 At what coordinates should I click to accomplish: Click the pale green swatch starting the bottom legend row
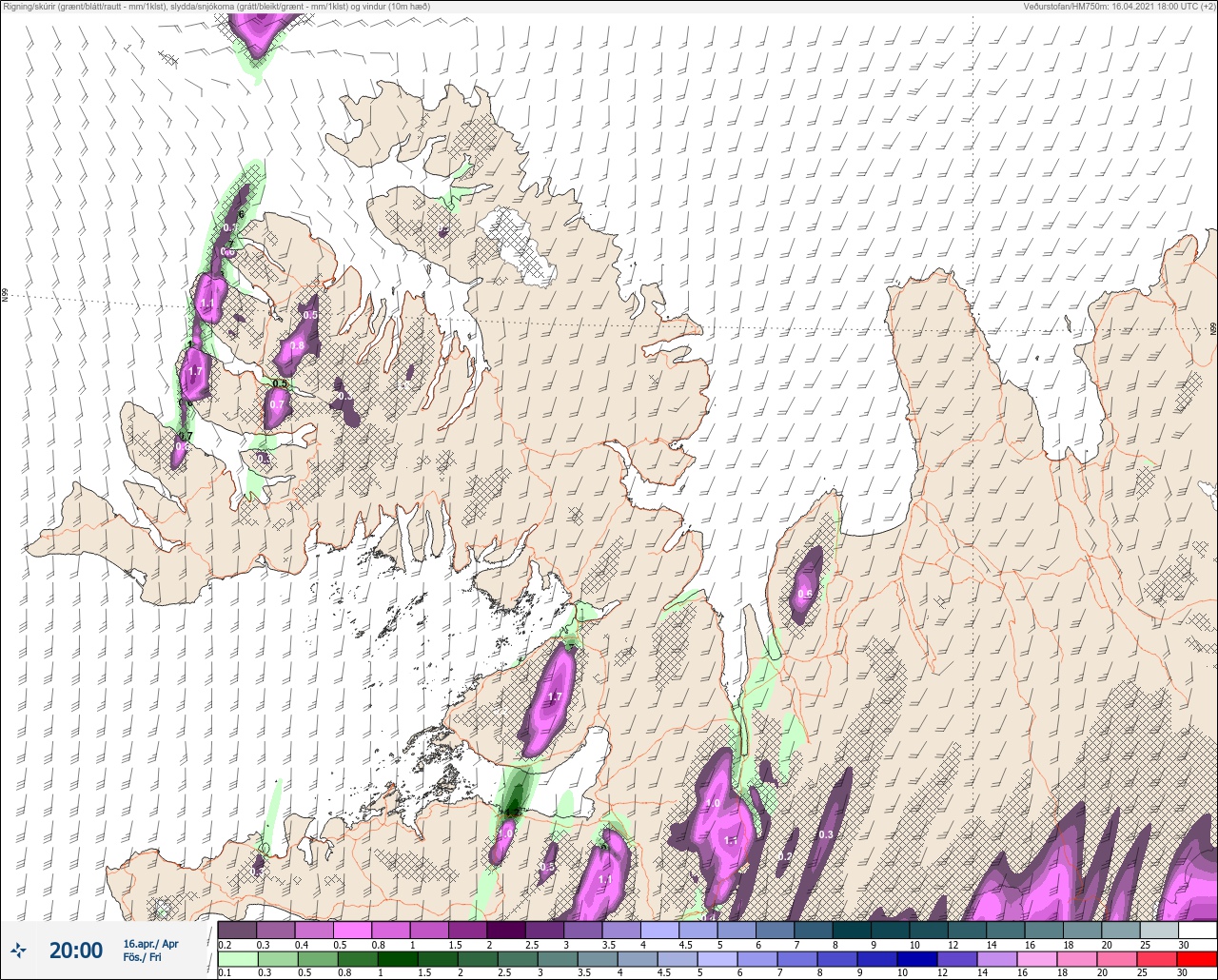coord(237,959)
